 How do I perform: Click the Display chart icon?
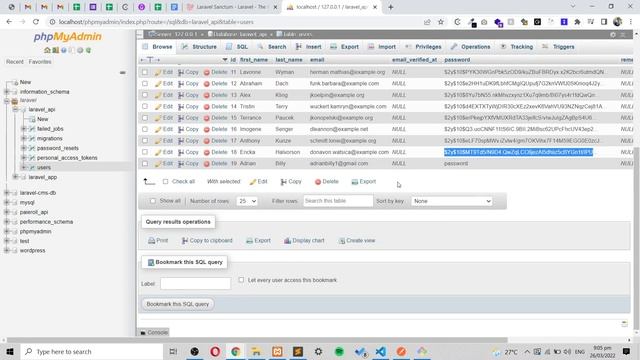[x=287, y=240]
